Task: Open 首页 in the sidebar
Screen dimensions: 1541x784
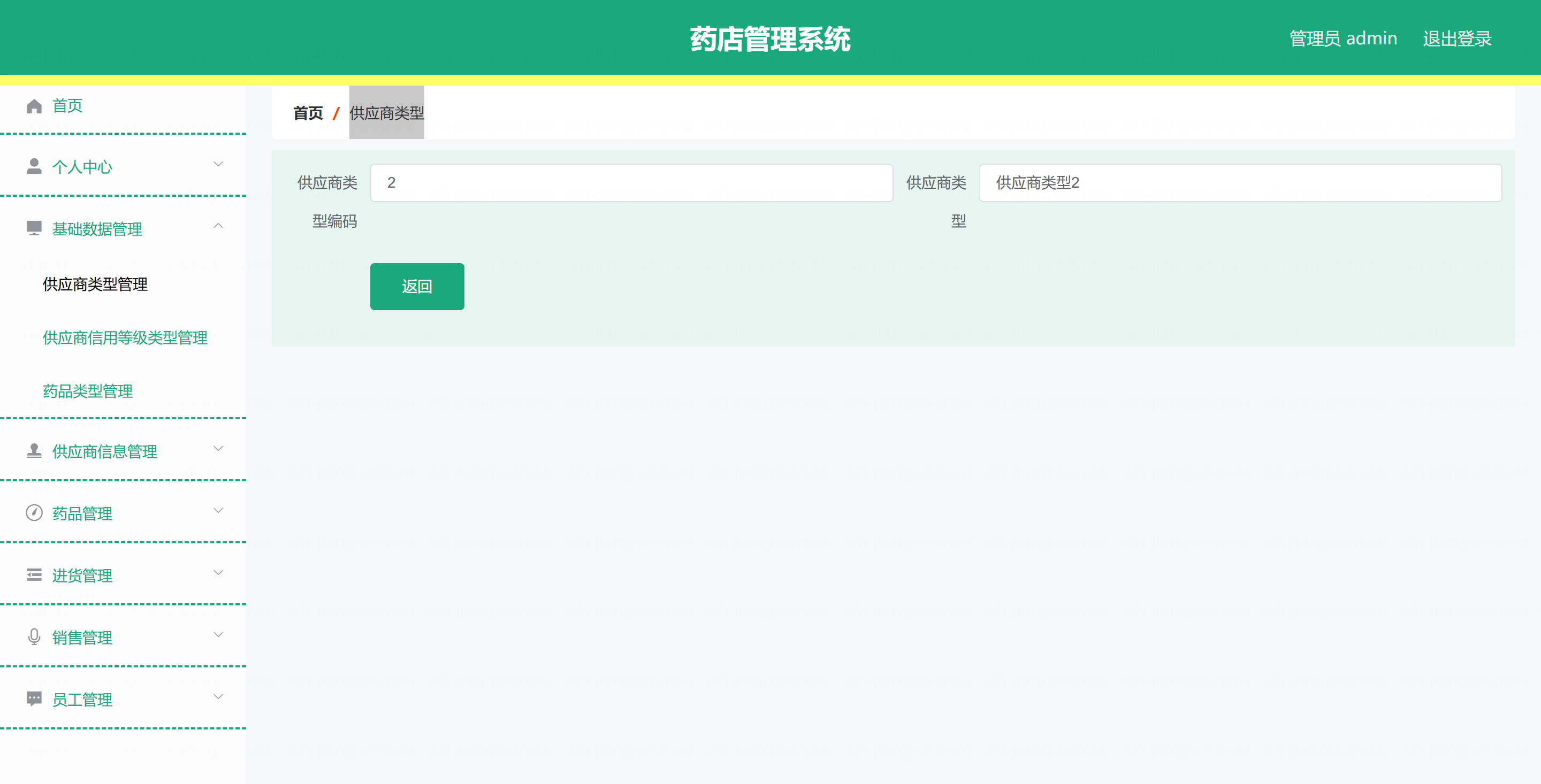Action: (x=67, y=106)
